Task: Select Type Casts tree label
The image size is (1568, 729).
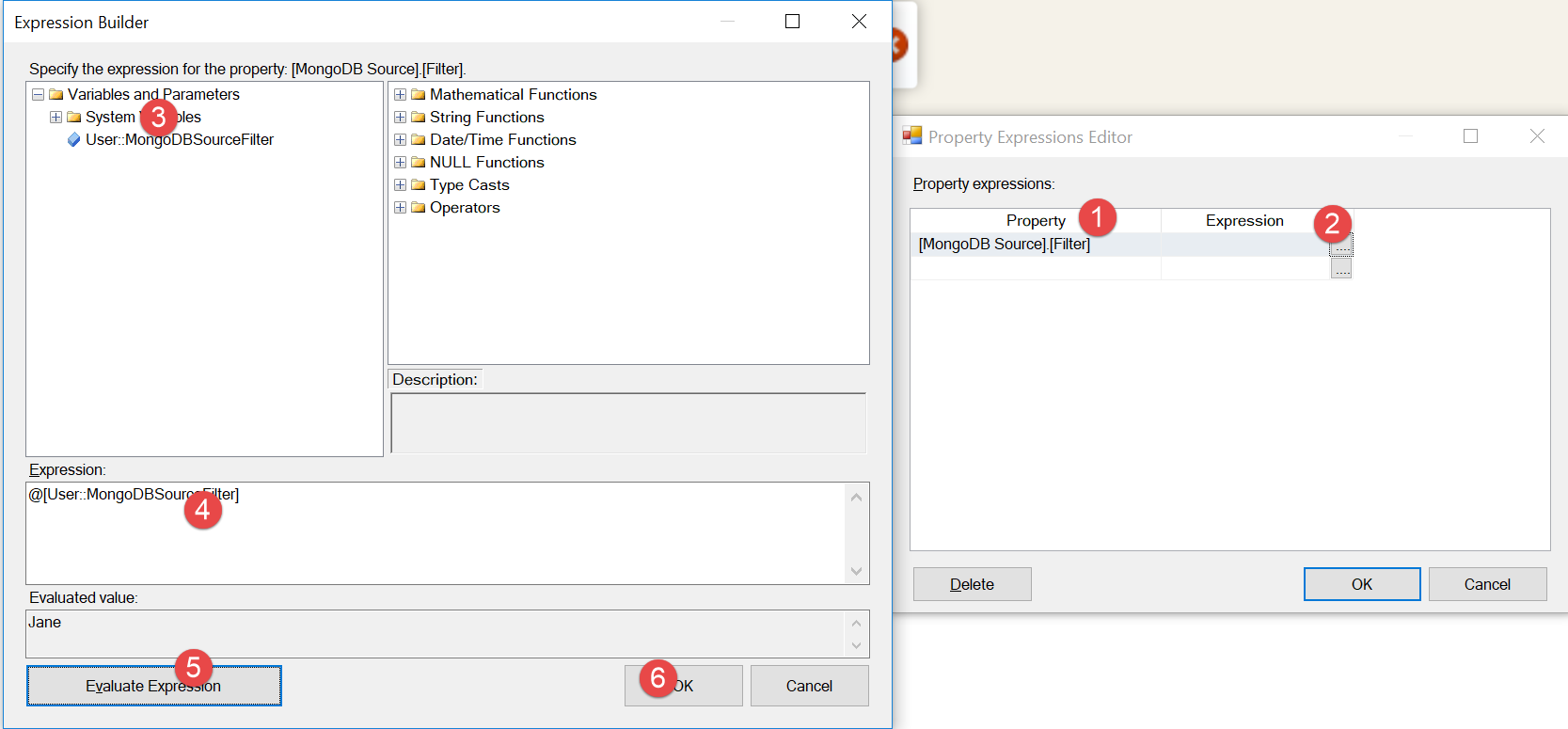Action: pyautogui.click(x=469, y=184)
